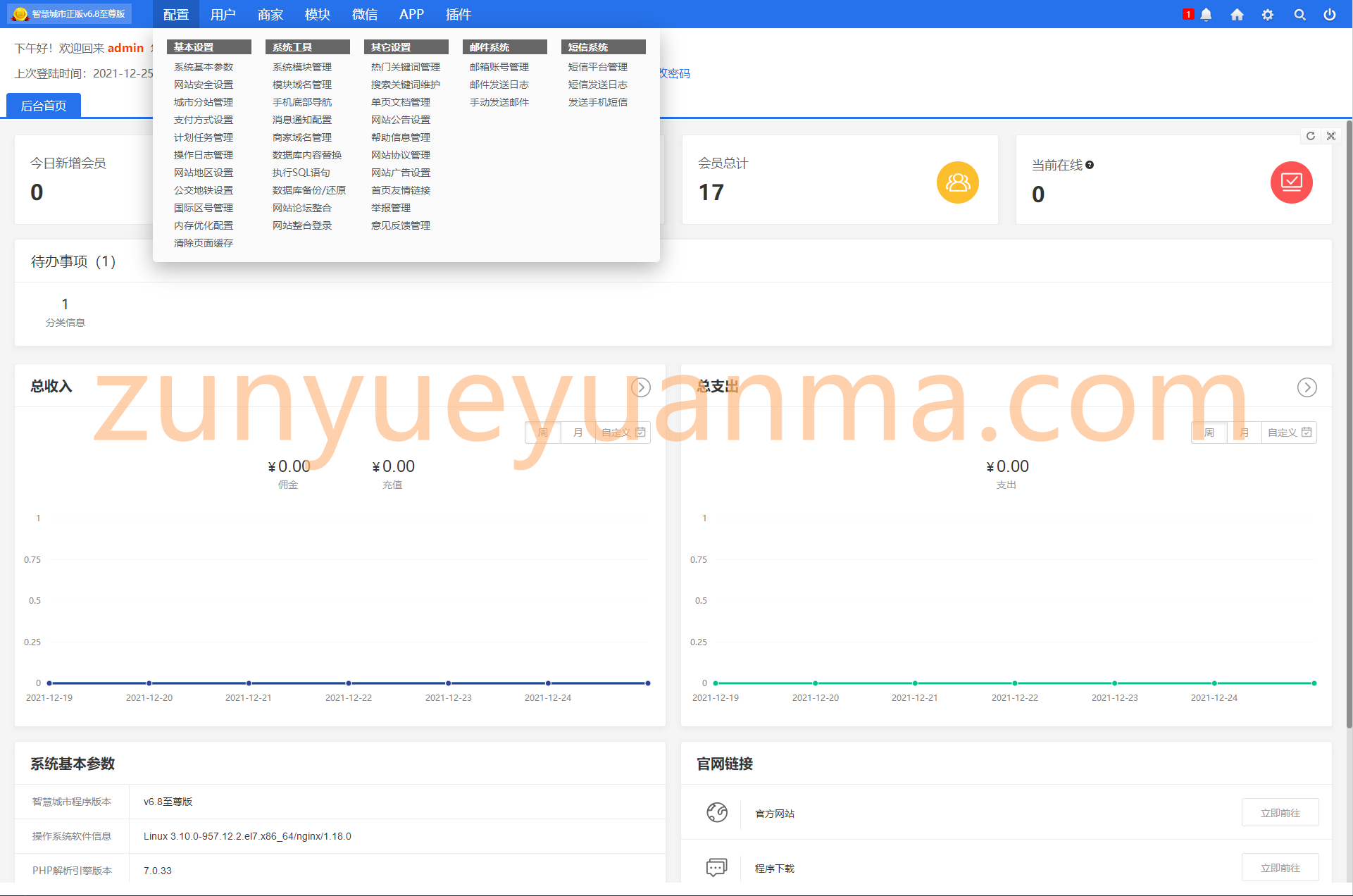Image resolution: width=1353 pixels, height=896 pixels.
Task: Click the power logout icon
Action: click(x=1330, y=15)
